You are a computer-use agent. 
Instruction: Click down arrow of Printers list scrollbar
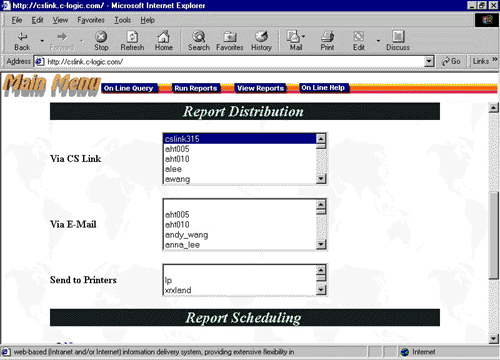(321, 290)
